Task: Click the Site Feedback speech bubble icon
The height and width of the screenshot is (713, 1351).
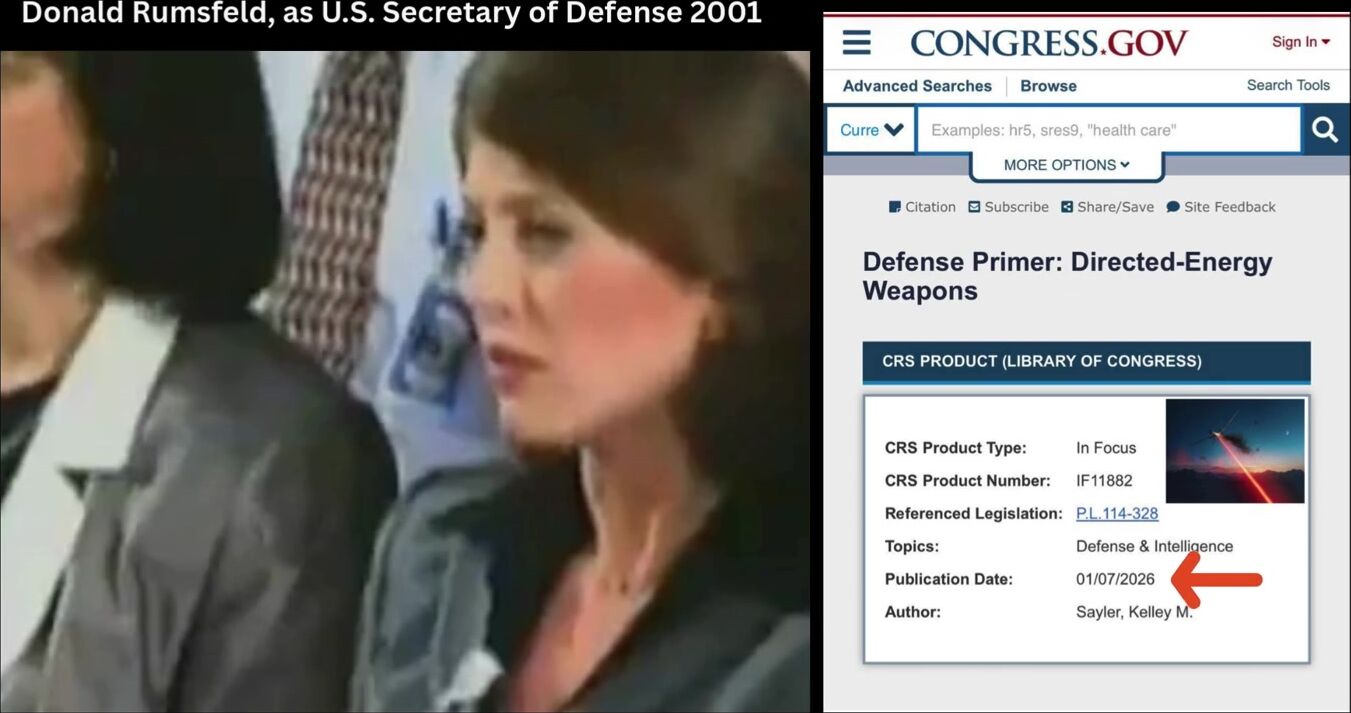Action: [x=1173, y=207]
